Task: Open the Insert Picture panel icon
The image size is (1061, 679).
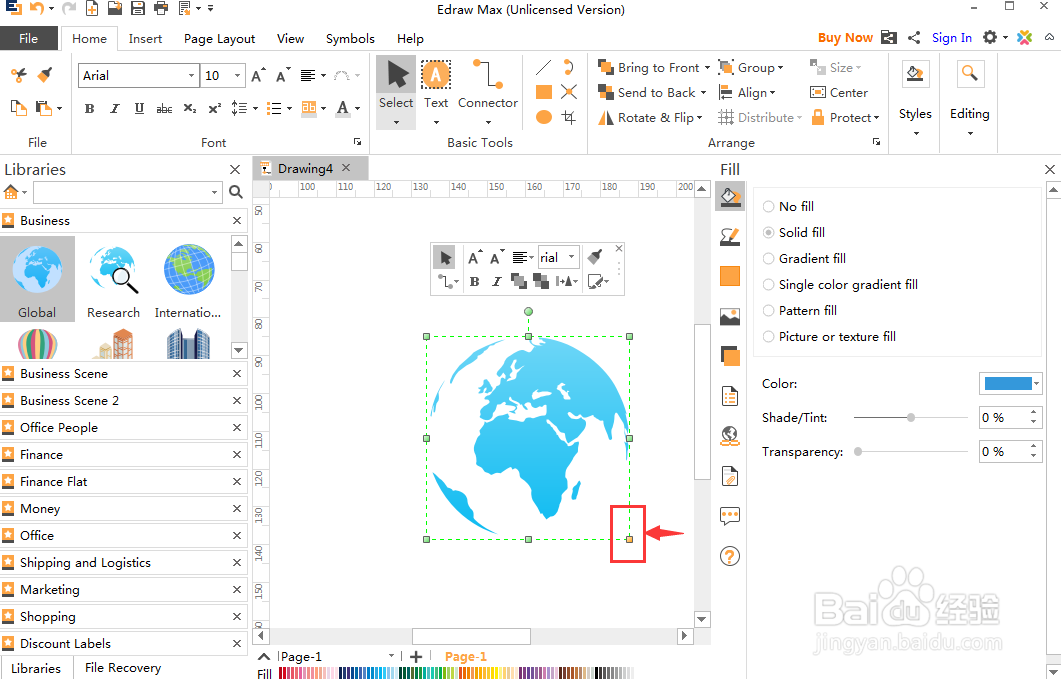Action: (x=729, y=316)
